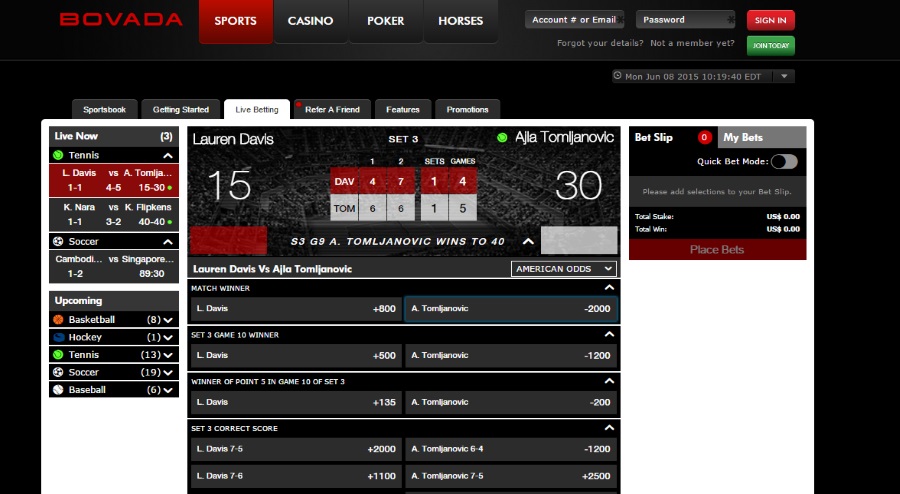Bet L. Davis +135 point 5 winner
The height and width of the screenshot is (494, 900).
click(x=296, y=402)
